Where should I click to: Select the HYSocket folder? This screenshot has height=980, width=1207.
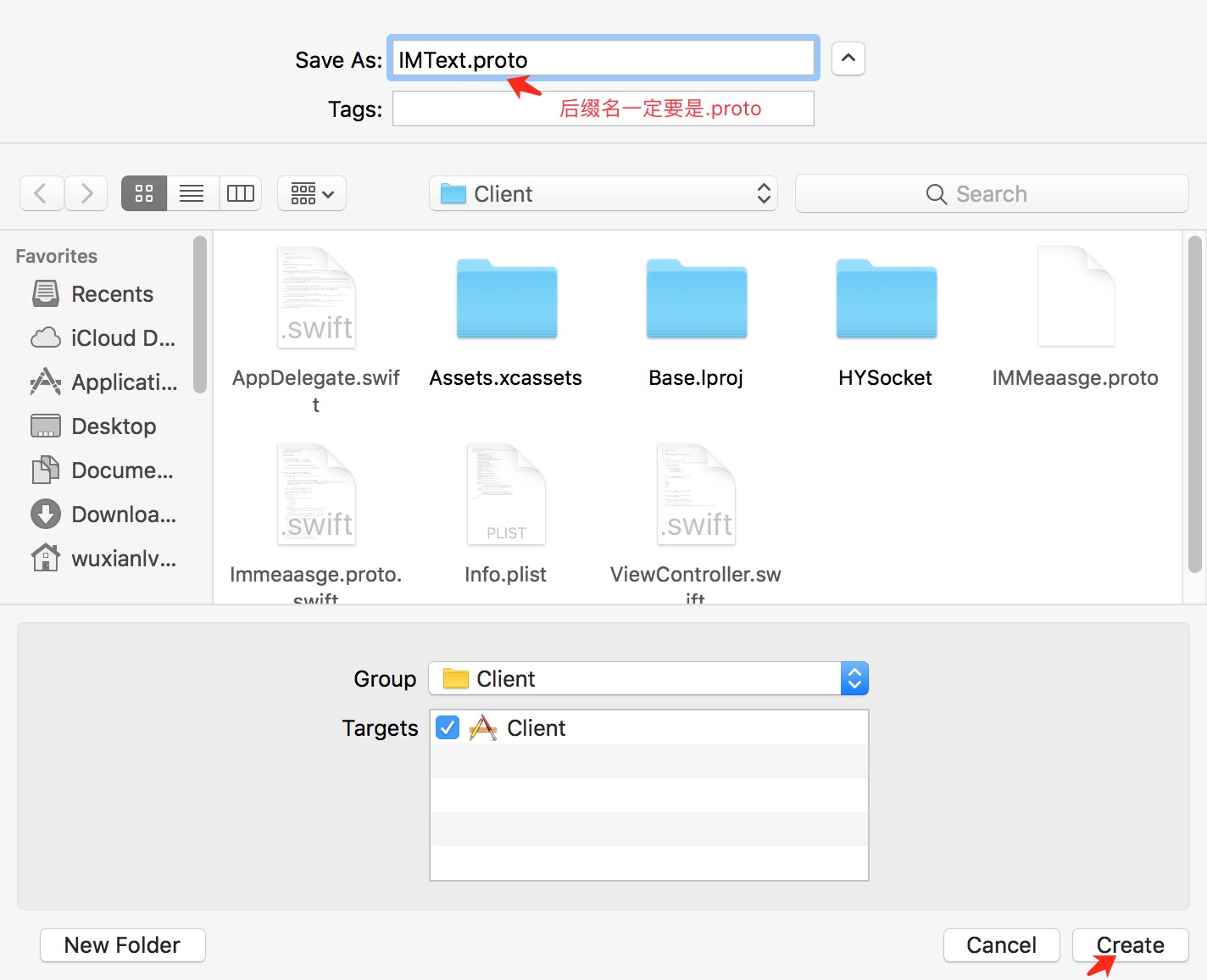pyautogui.click(x=886, y=298)
